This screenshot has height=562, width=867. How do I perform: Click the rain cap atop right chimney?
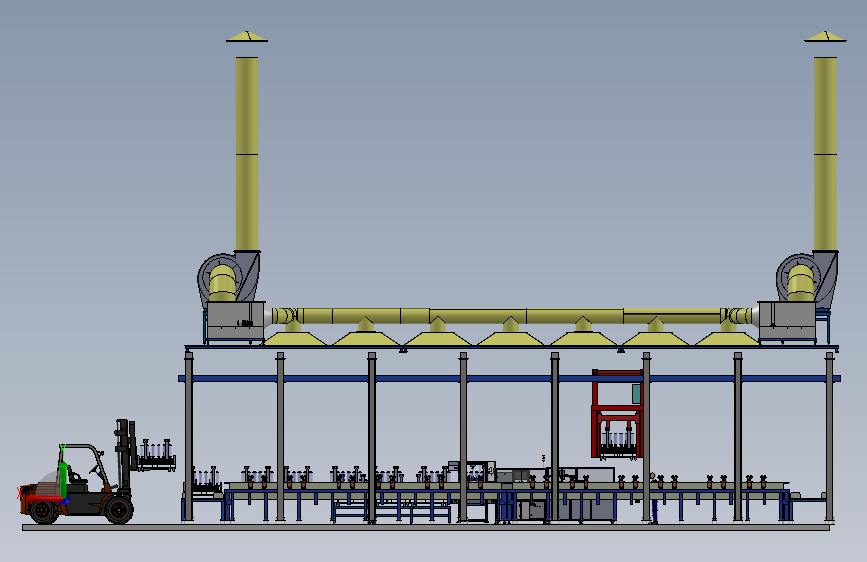(825, 37)
